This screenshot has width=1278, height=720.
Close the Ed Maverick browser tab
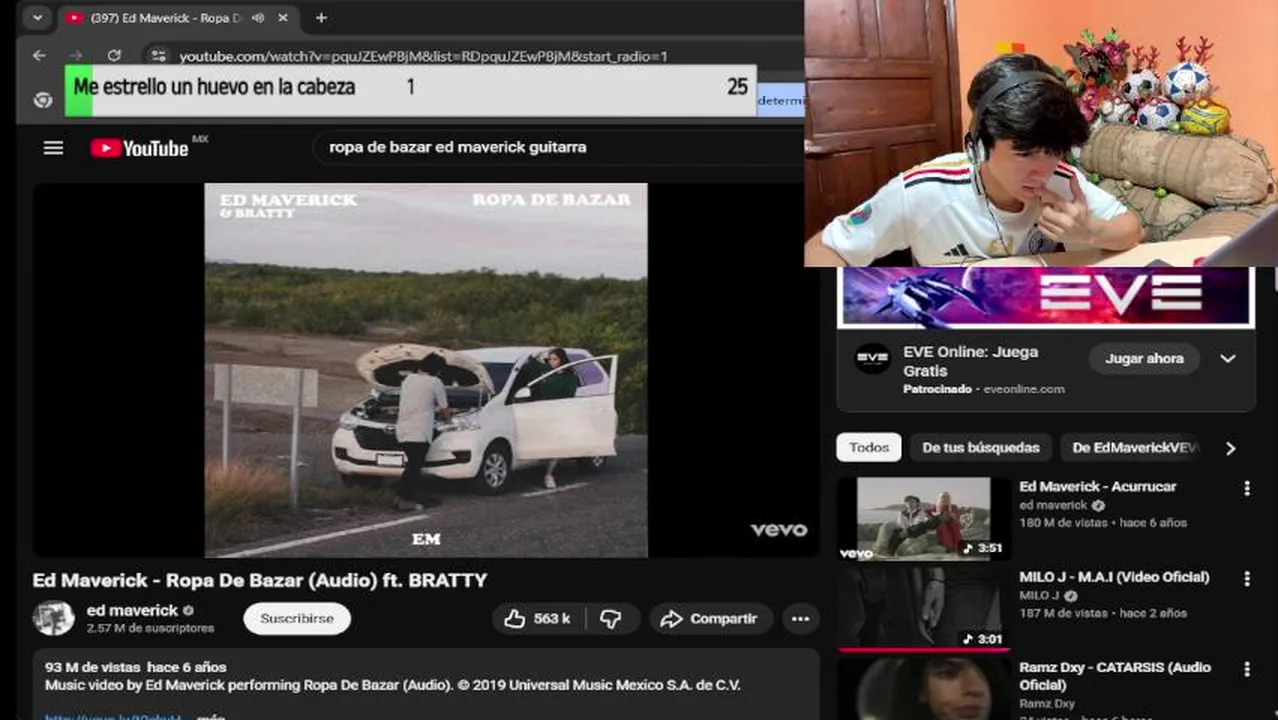283,18
